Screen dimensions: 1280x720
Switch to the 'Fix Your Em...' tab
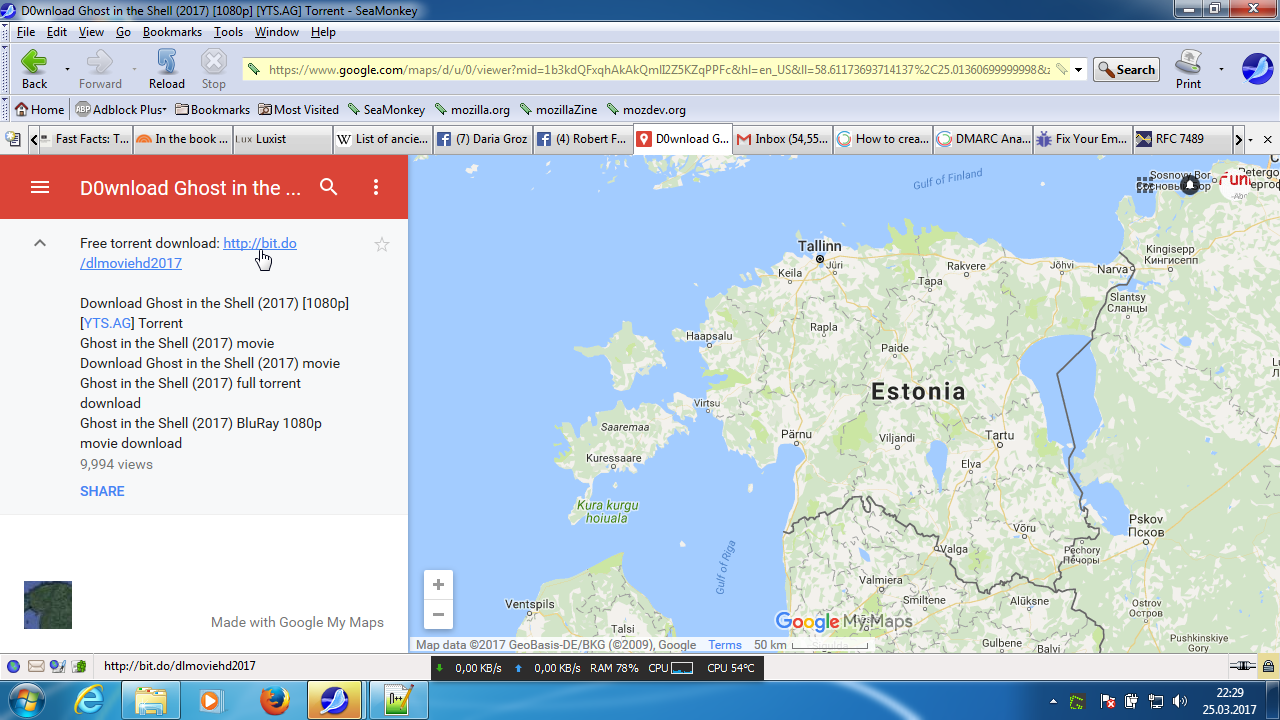(1082, 139)
